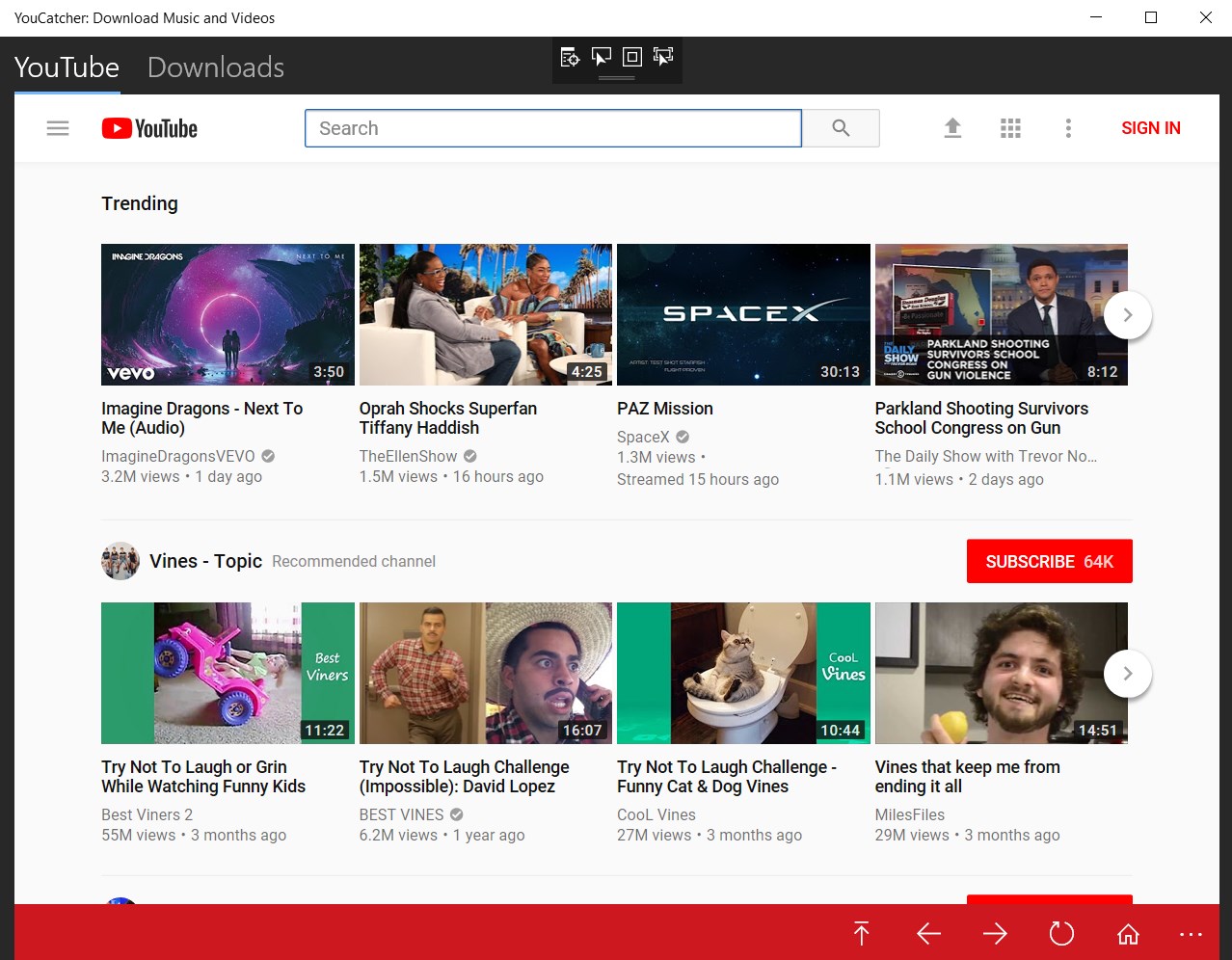Reload the page using the refresh icon
This screenshot has width=1232, height=960.
pos(1061,933)
